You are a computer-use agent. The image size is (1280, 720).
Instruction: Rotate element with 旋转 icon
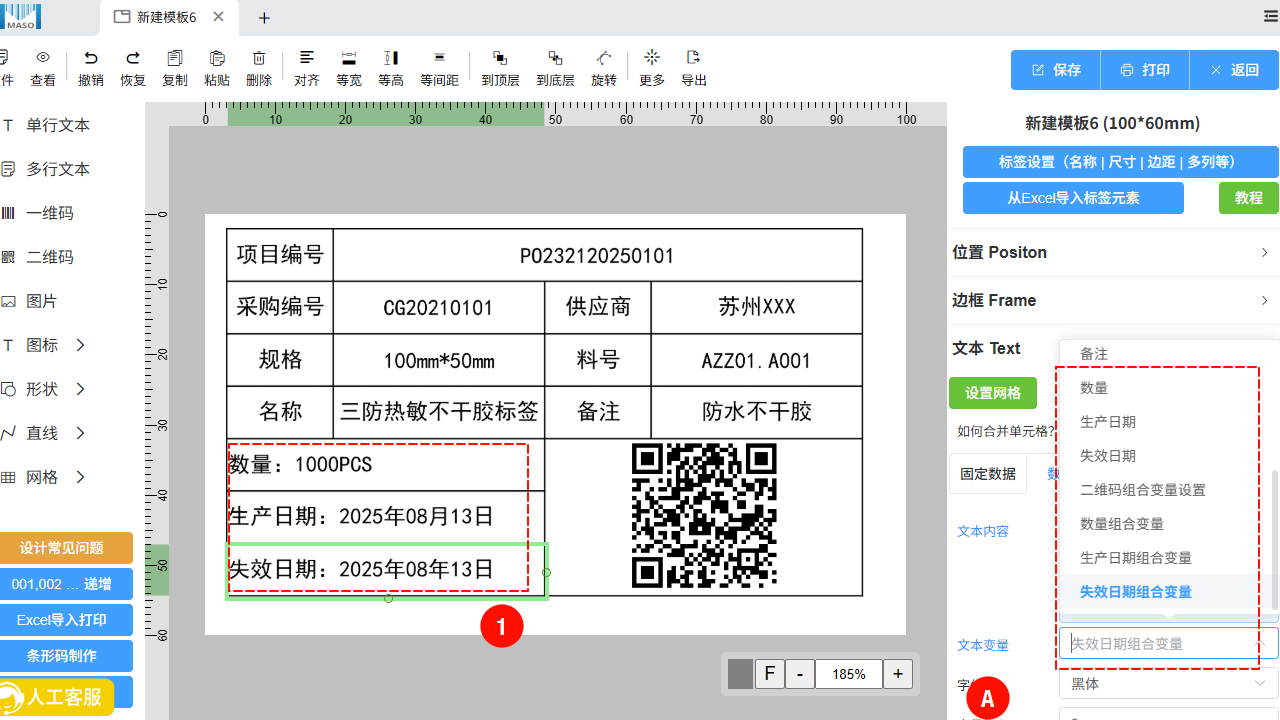(x=604, y=58)
